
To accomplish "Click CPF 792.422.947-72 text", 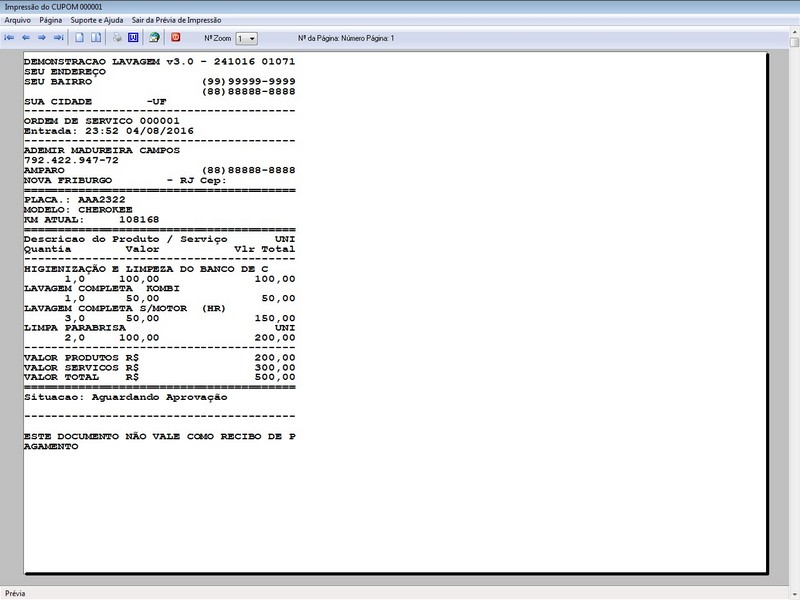I will 71,160.
